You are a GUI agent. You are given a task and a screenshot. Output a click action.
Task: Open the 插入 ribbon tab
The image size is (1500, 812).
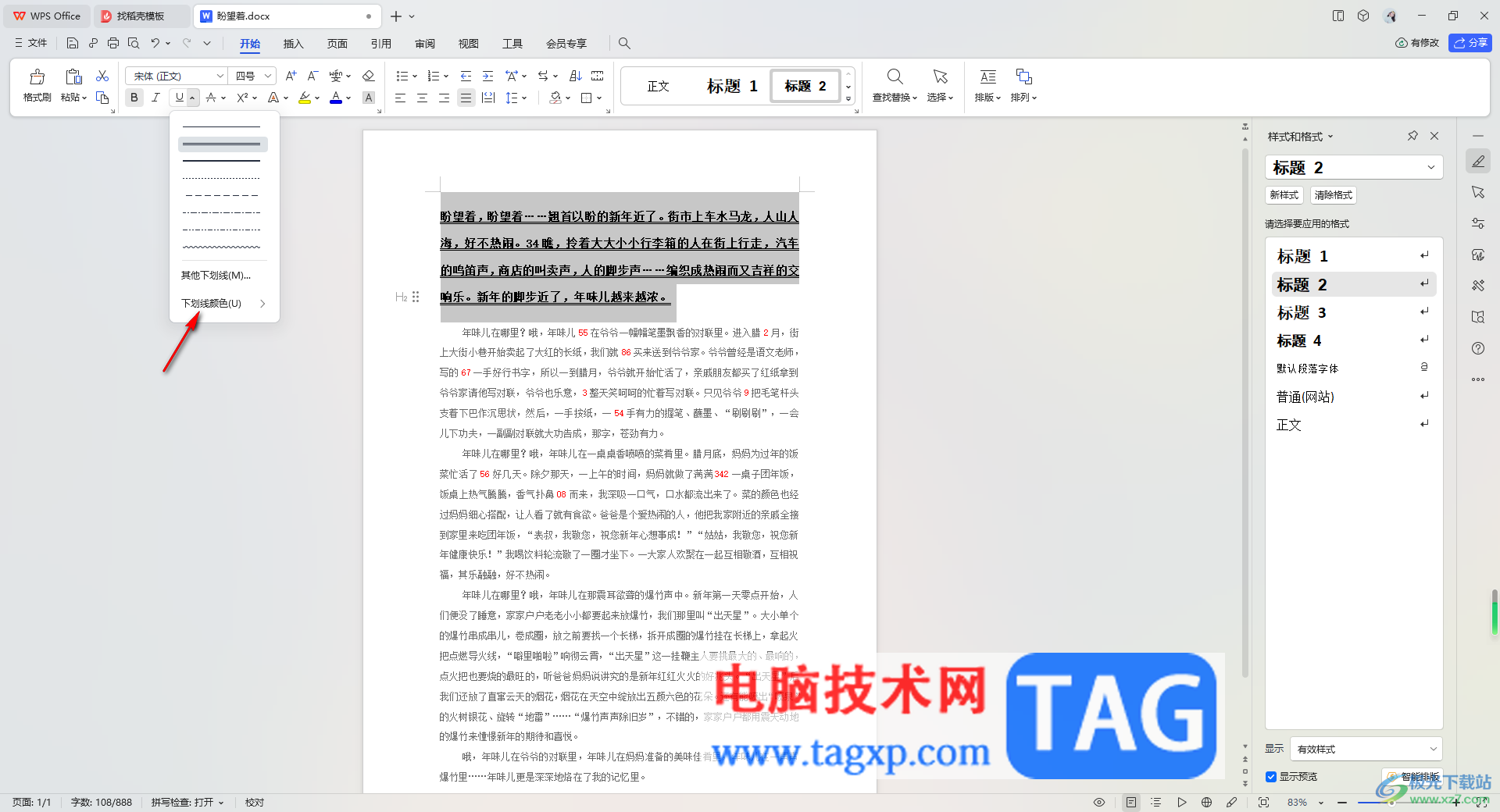click(293, 44)
